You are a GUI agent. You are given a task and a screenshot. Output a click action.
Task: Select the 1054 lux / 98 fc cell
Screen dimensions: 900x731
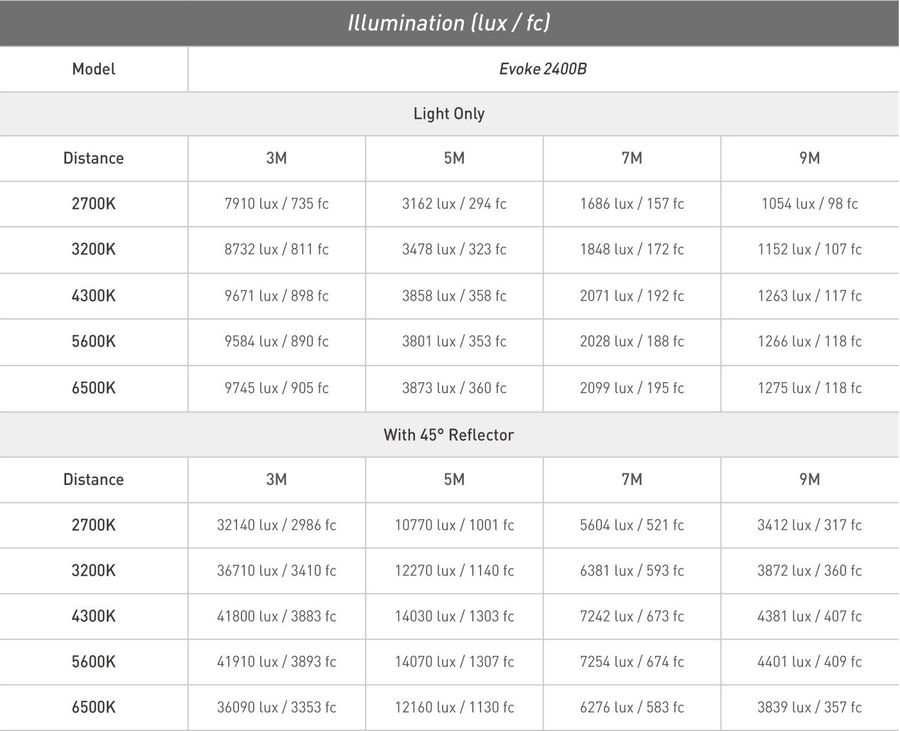point(810,204)
